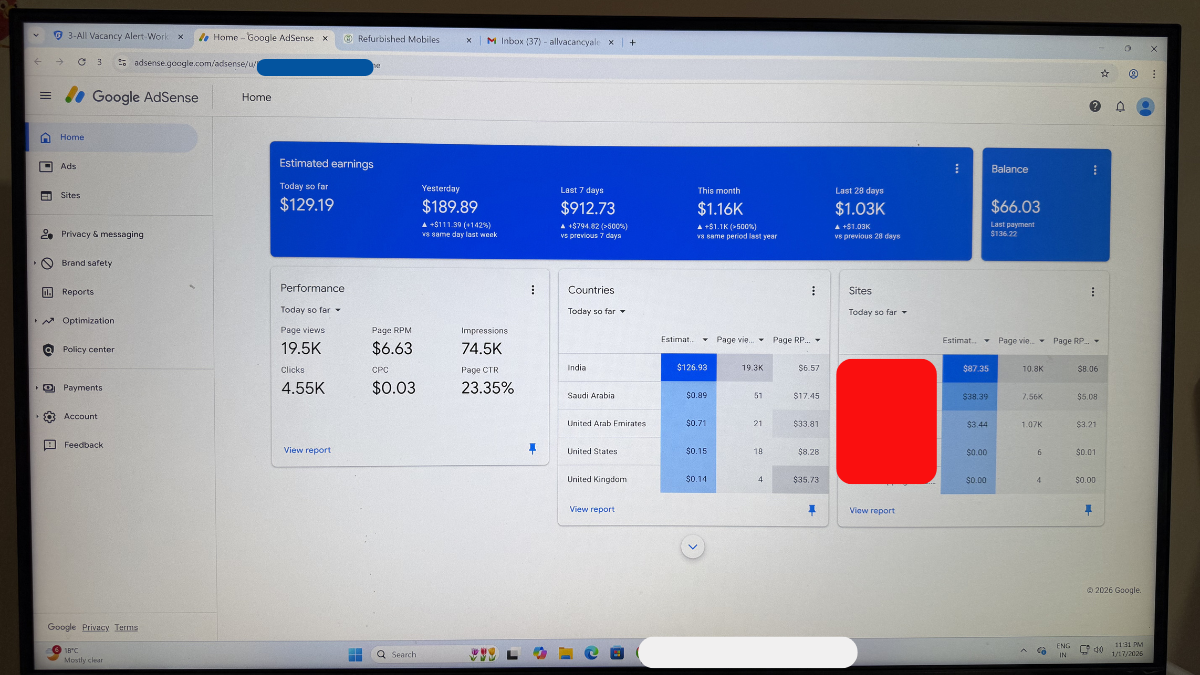Image resolution: width=1200 pixels, height=675 pixels.
Task: Open Countries card three-dot menu
Action: [x=813, y=291]
